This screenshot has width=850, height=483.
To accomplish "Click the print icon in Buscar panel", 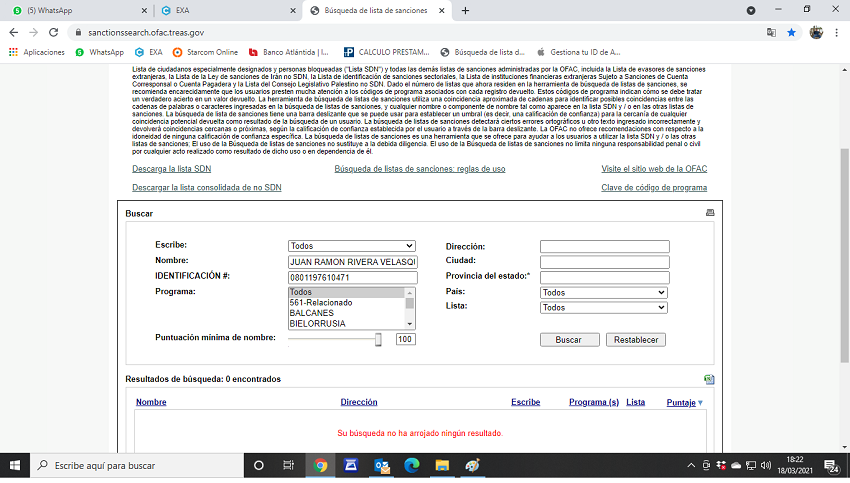I will pos(710,213).
